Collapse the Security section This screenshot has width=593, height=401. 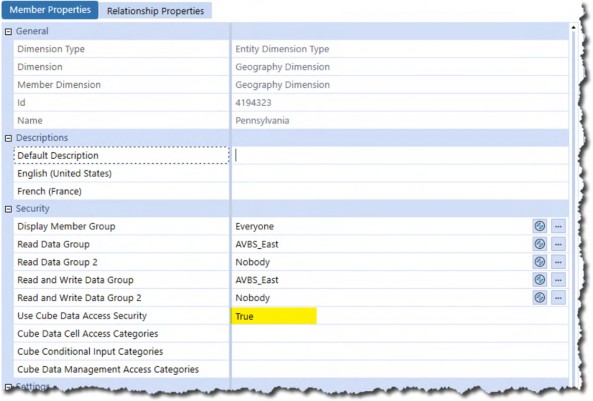point(8,209)
